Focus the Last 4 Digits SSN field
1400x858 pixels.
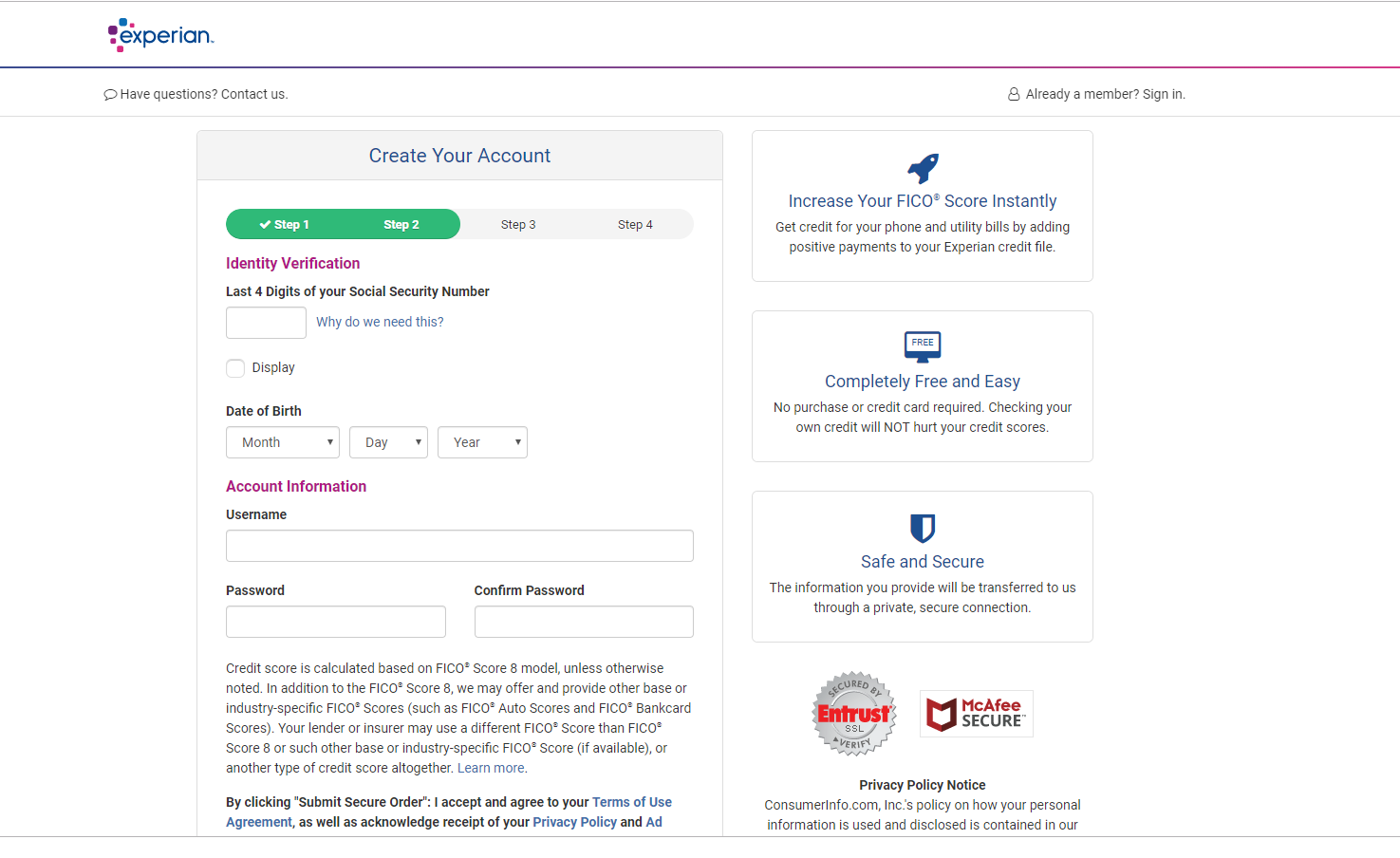click(266, 323)
